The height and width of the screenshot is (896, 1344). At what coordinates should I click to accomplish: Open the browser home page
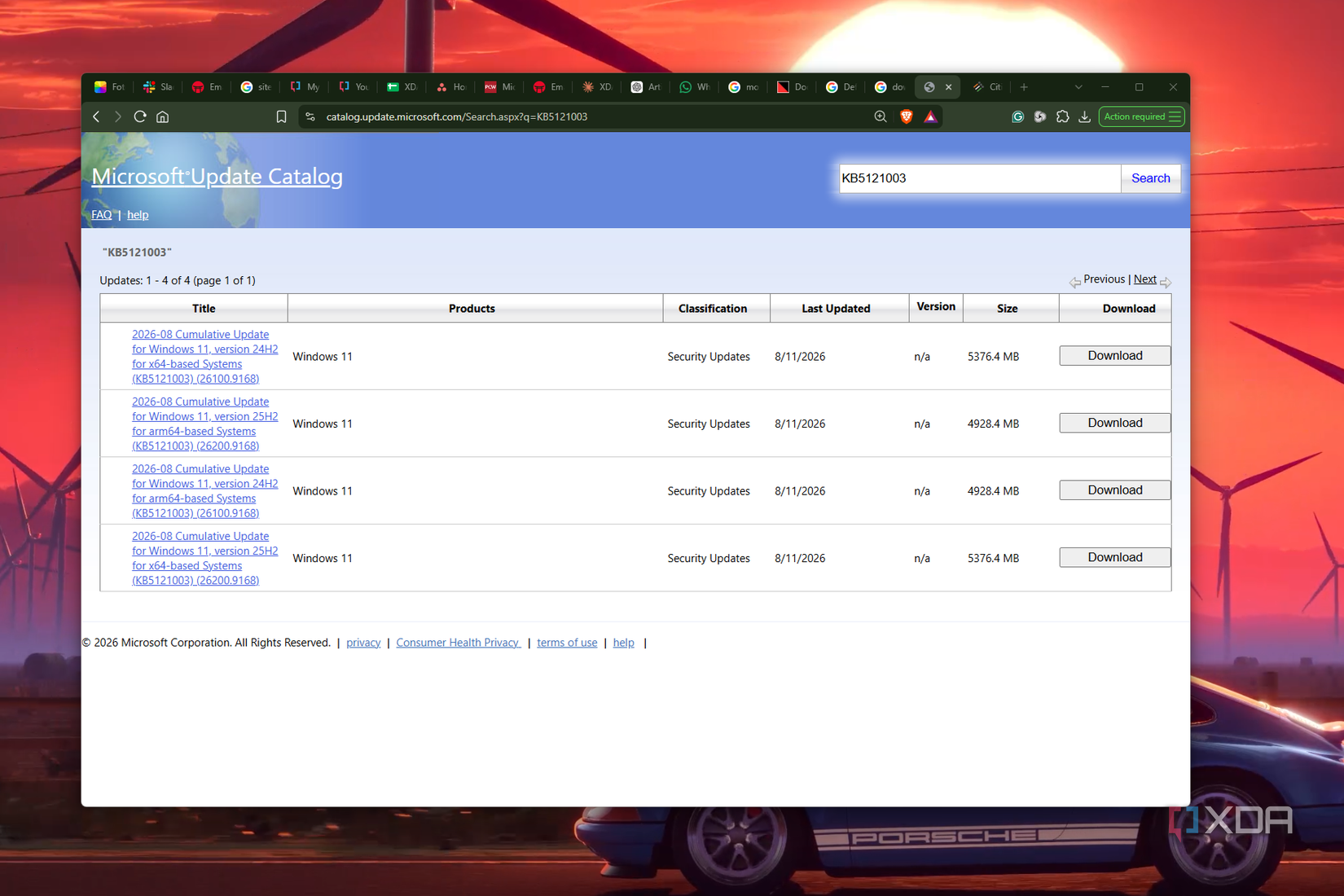pos(163,116)
